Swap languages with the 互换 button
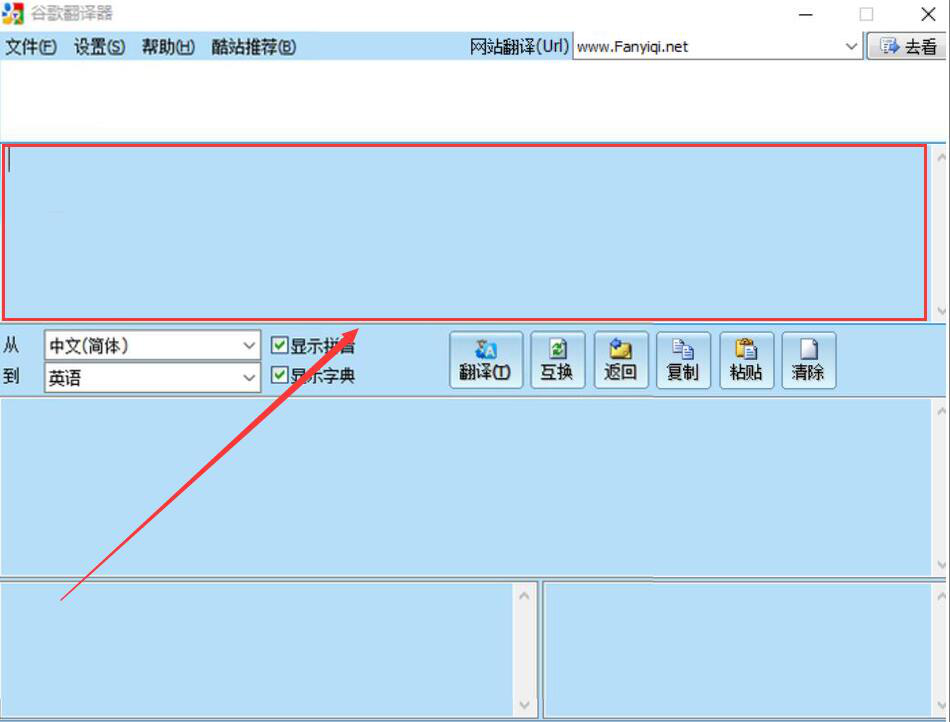The height and width of the screenshot is (722, 950). (x=557, y=360)
